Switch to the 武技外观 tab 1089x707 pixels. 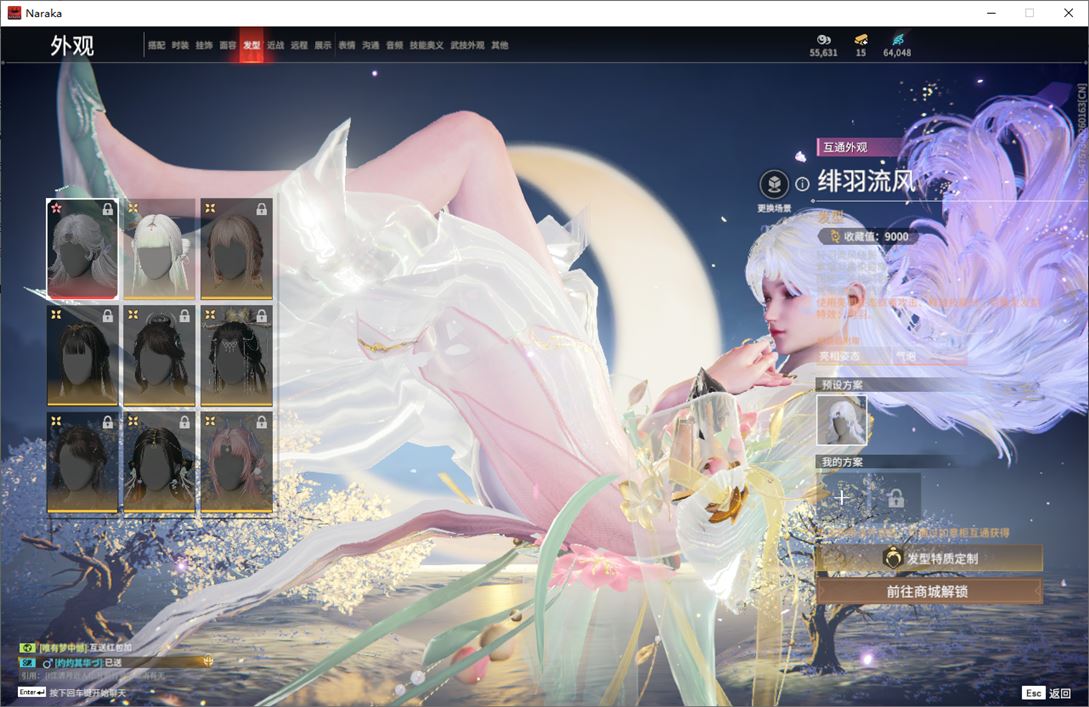pos(467,45)
